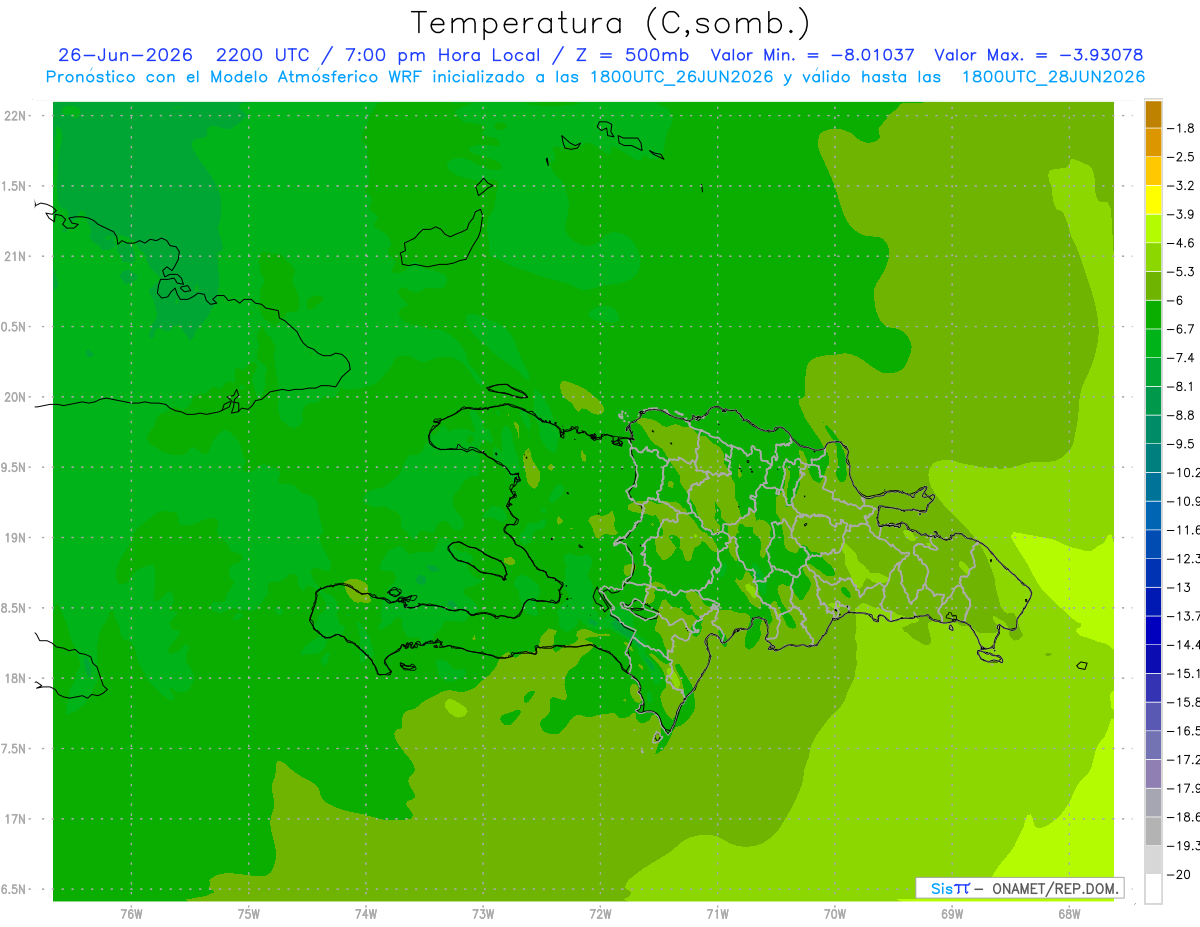This screenshot has width=1200, height=927.
Task: Click "1800UTC_28JUN2026" valid-until time text
Action: (x=1053, y=77)
